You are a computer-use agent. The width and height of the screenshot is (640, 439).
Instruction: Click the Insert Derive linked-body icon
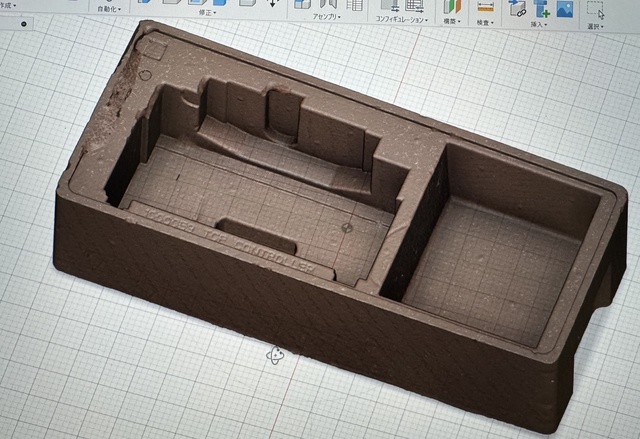click(518, 8)
